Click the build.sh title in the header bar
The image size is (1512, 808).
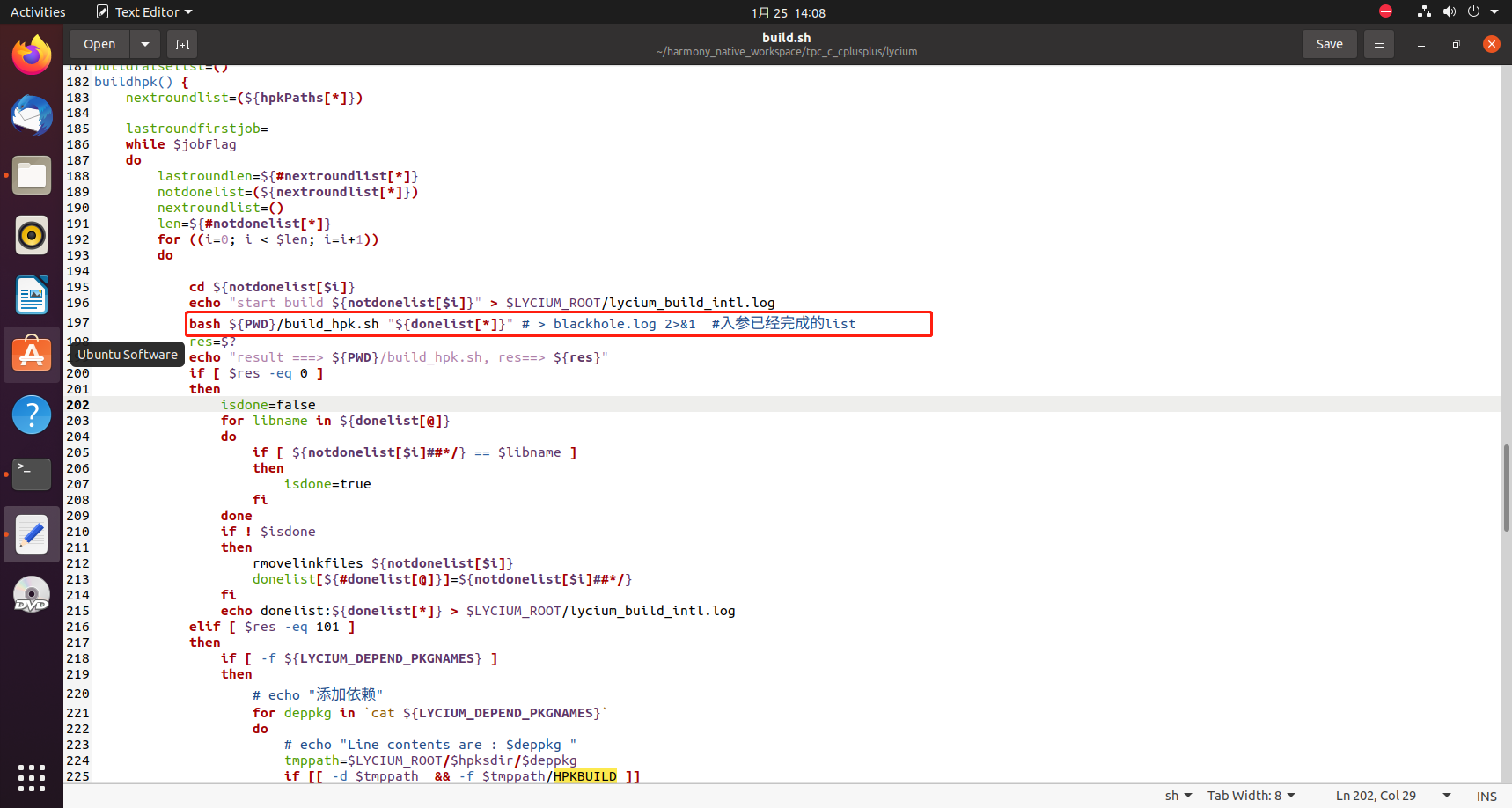(x=786, y=37)
